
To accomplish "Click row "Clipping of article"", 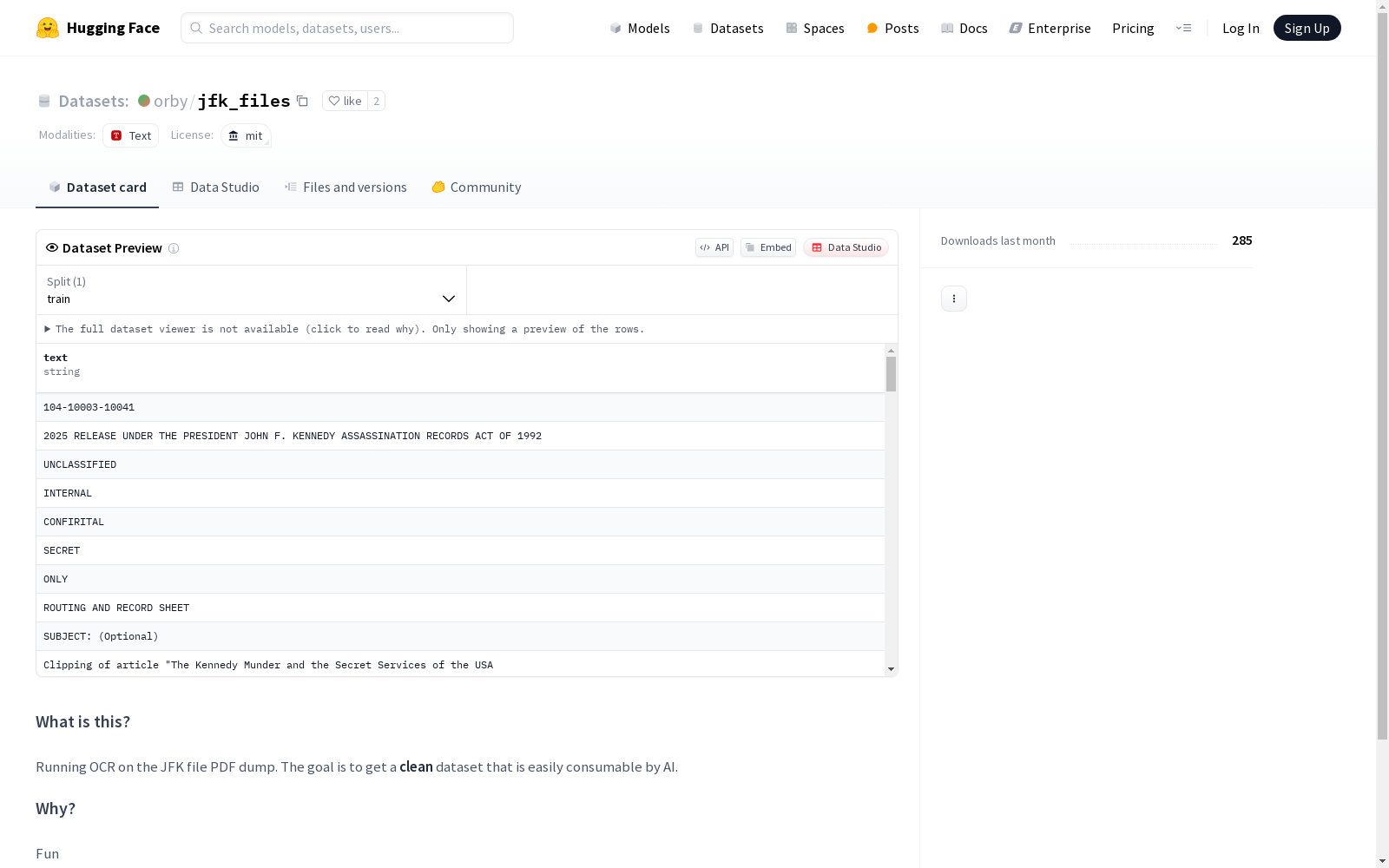I will click(x=460, y=664).
